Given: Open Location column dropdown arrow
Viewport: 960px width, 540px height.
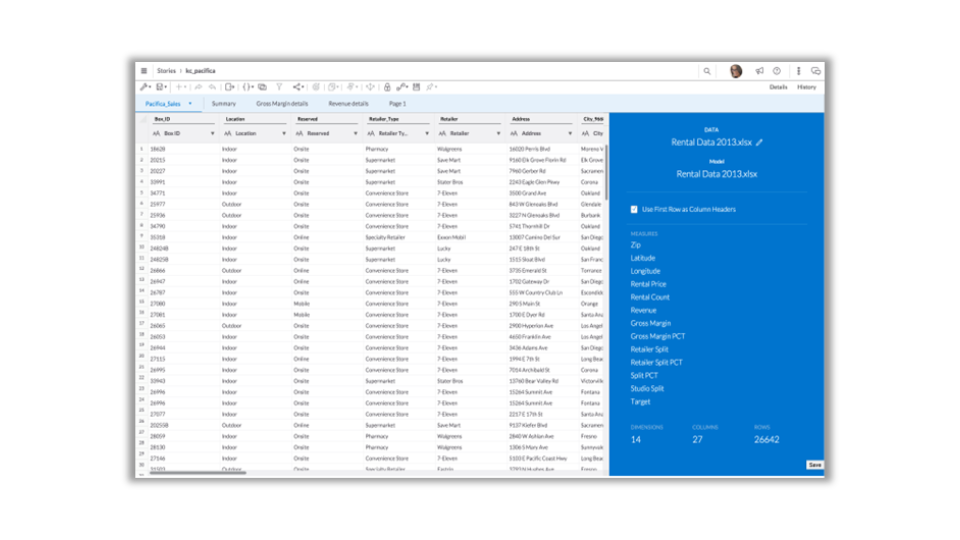Looking at the screenshot, I should pos(284,133).
